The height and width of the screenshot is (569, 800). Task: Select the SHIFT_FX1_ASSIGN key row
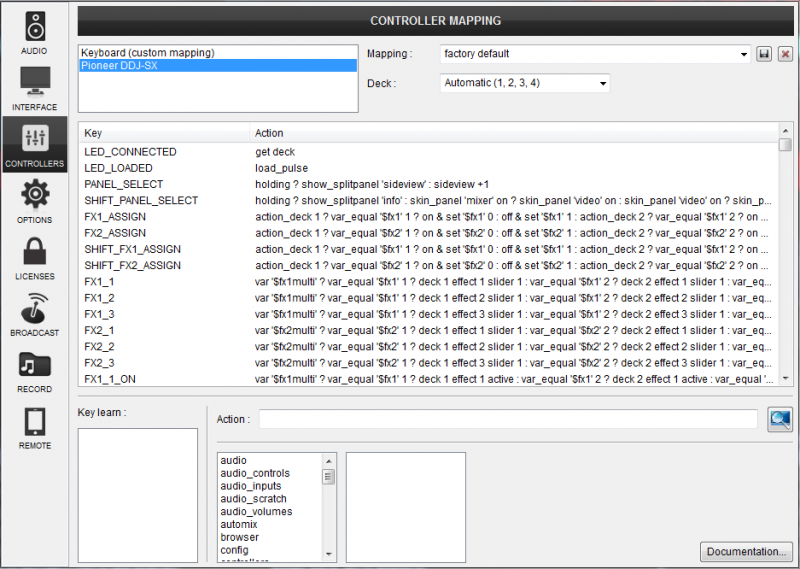tap(429, 250)
